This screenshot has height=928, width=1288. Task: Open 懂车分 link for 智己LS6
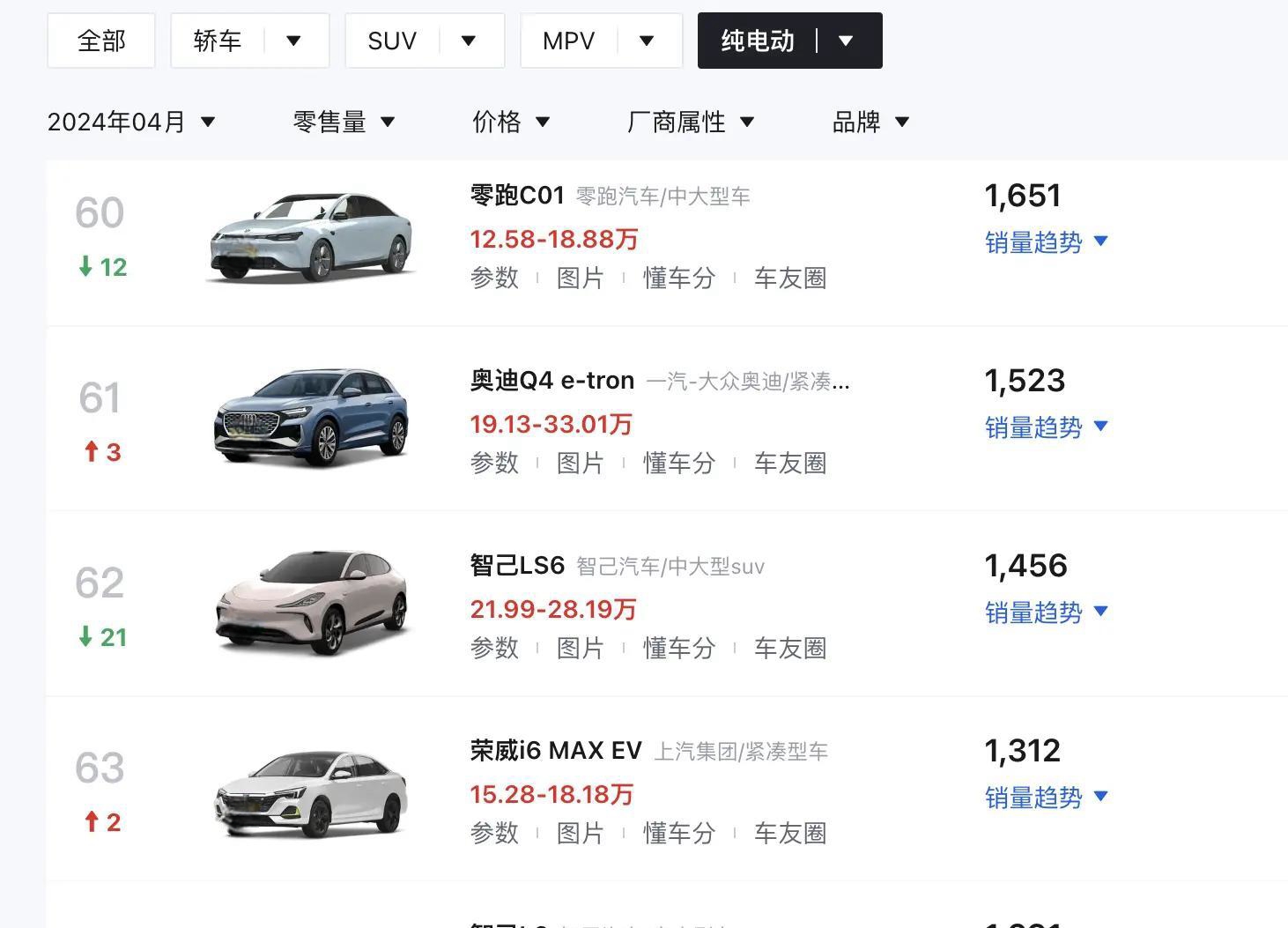tap(679, 649)
